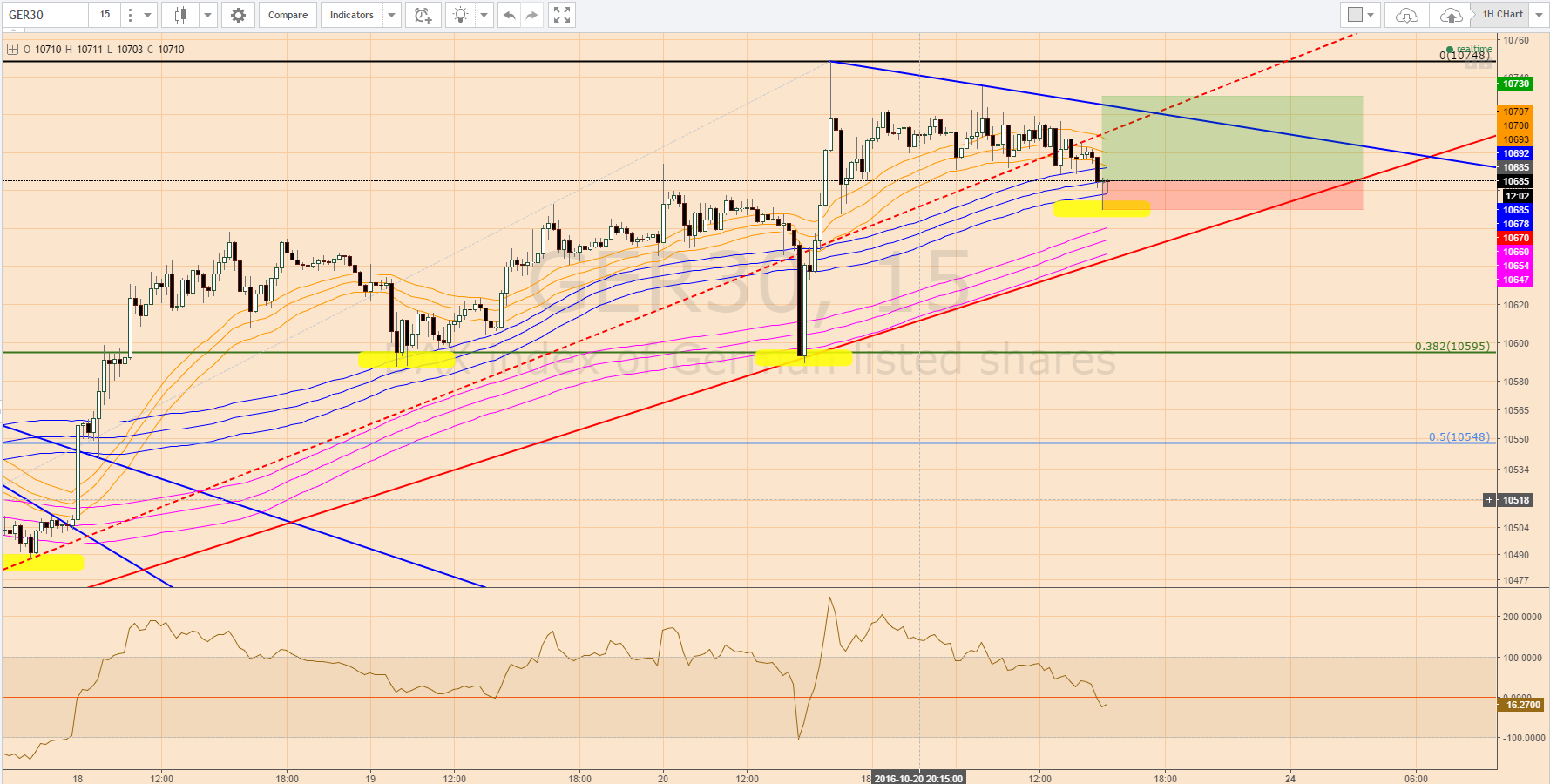The image size is (1550, 784).
Task: Enter fullscreen mode
Action: tap(562, 15)
